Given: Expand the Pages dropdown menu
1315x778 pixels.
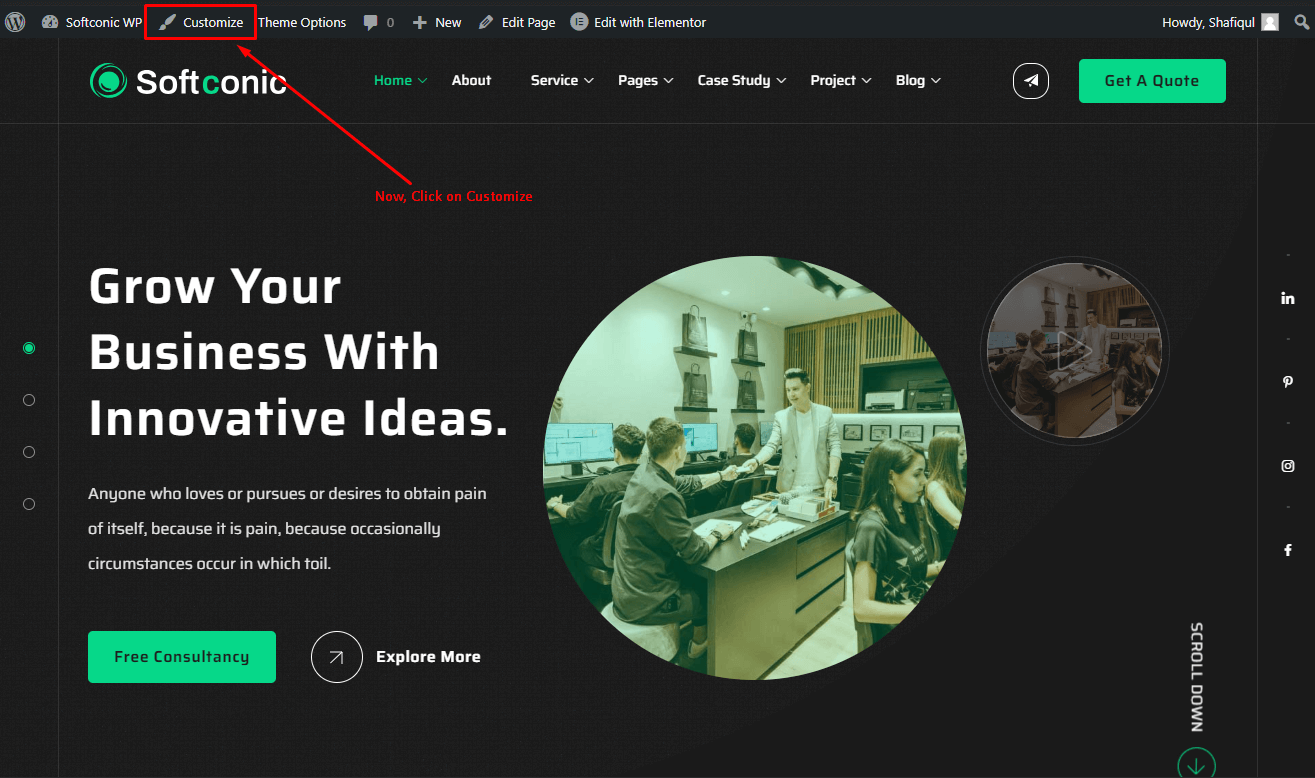Looking at the screenshot, I should pos(645,80).
